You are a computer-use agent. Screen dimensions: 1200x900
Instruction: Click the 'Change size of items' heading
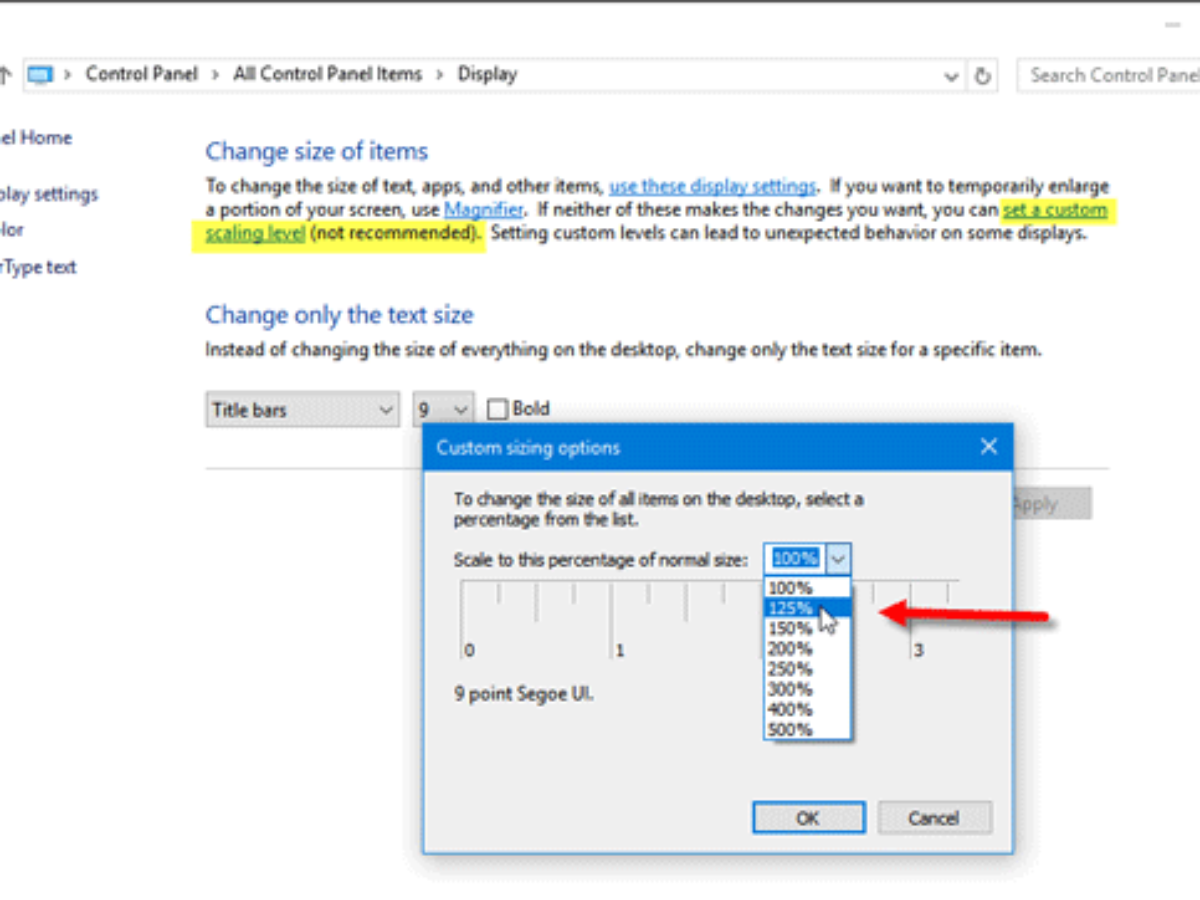[317, 151]
